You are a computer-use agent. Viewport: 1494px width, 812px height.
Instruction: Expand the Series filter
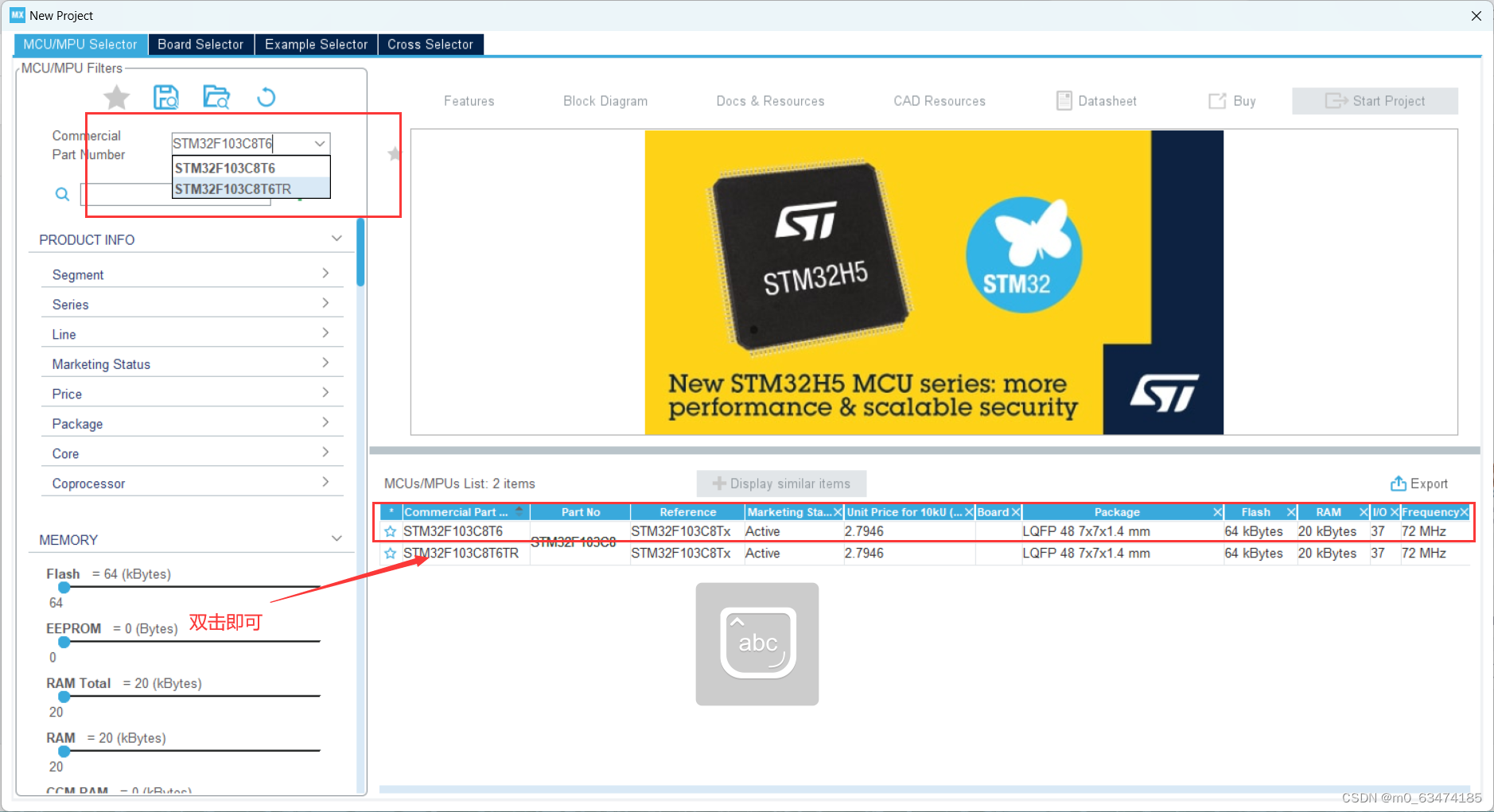point(325,303)
